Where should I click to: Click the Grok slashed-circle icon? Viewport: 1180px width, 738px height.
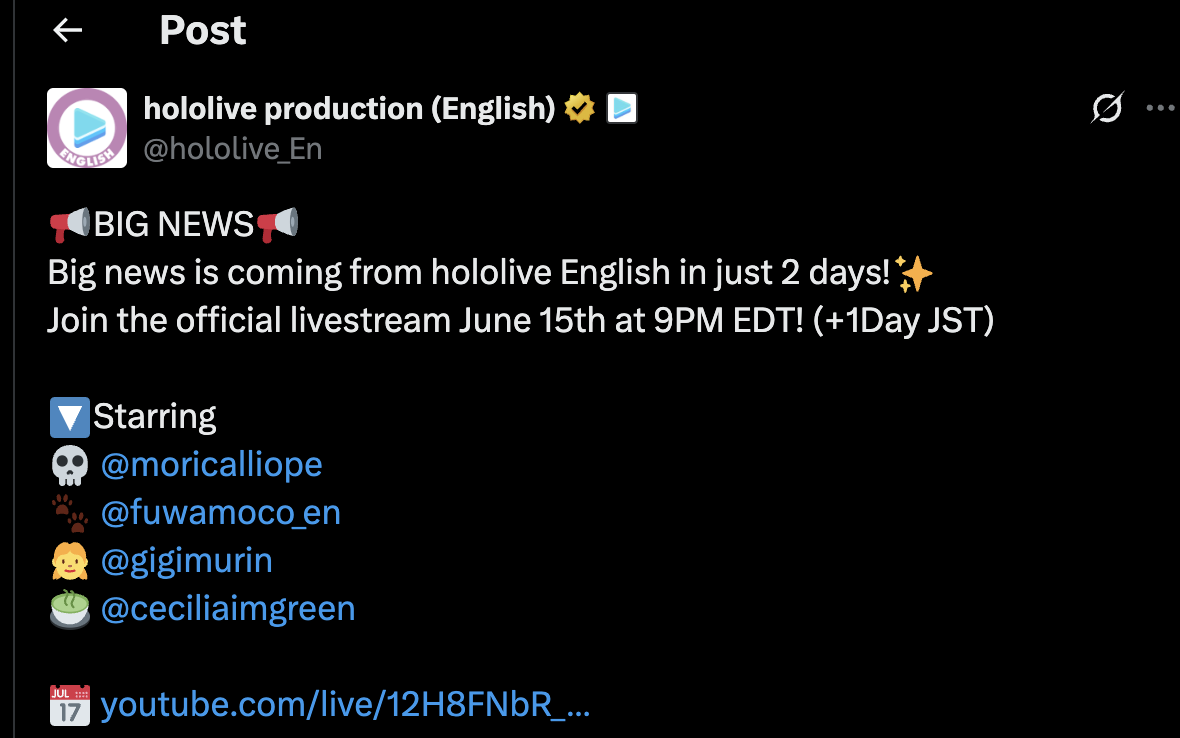pyautogui.click(x=1107, y=108)
